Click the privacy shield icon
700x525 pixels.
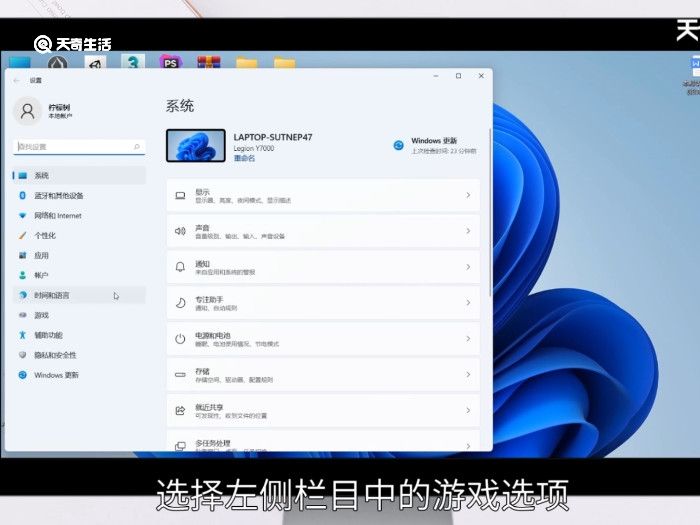[23, 355]
